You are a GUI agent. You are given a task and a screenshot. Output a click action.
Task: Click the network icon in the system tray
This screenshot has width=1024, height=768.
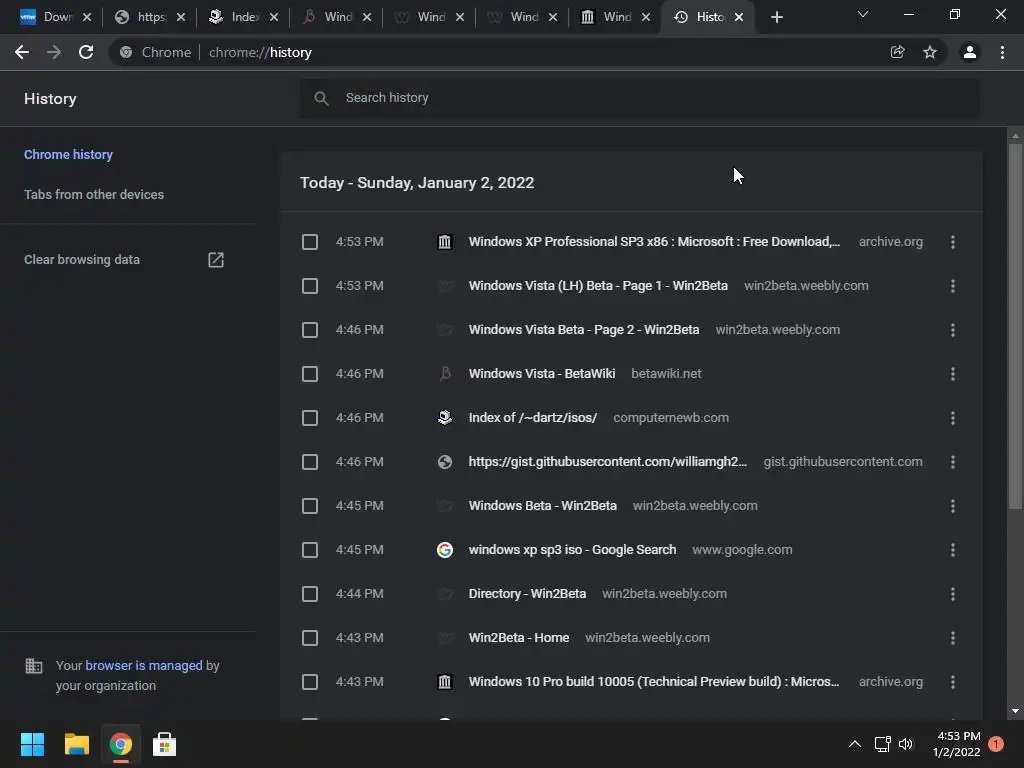[882, 744]
